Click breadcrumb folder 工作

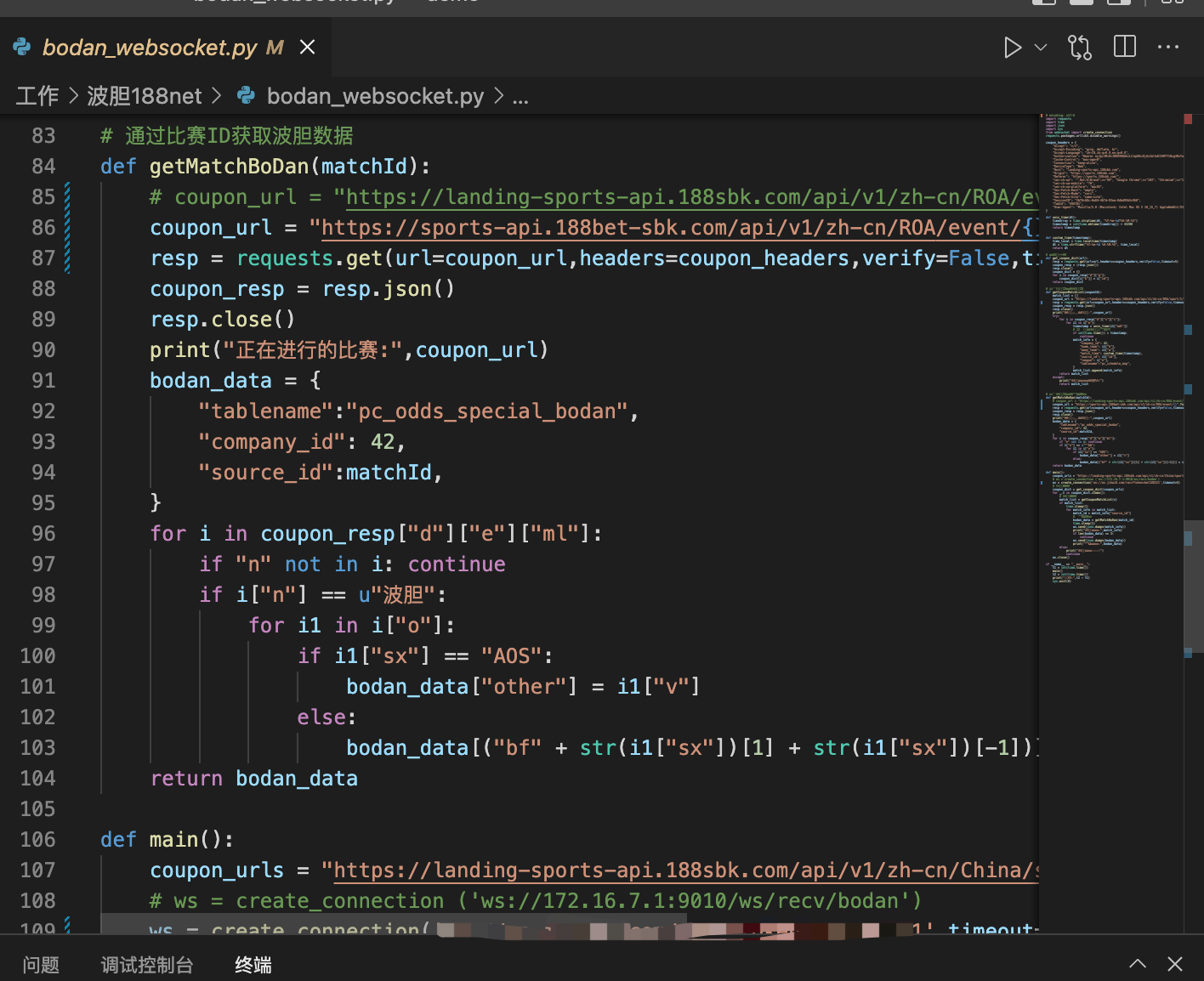(x=37, y=96)
